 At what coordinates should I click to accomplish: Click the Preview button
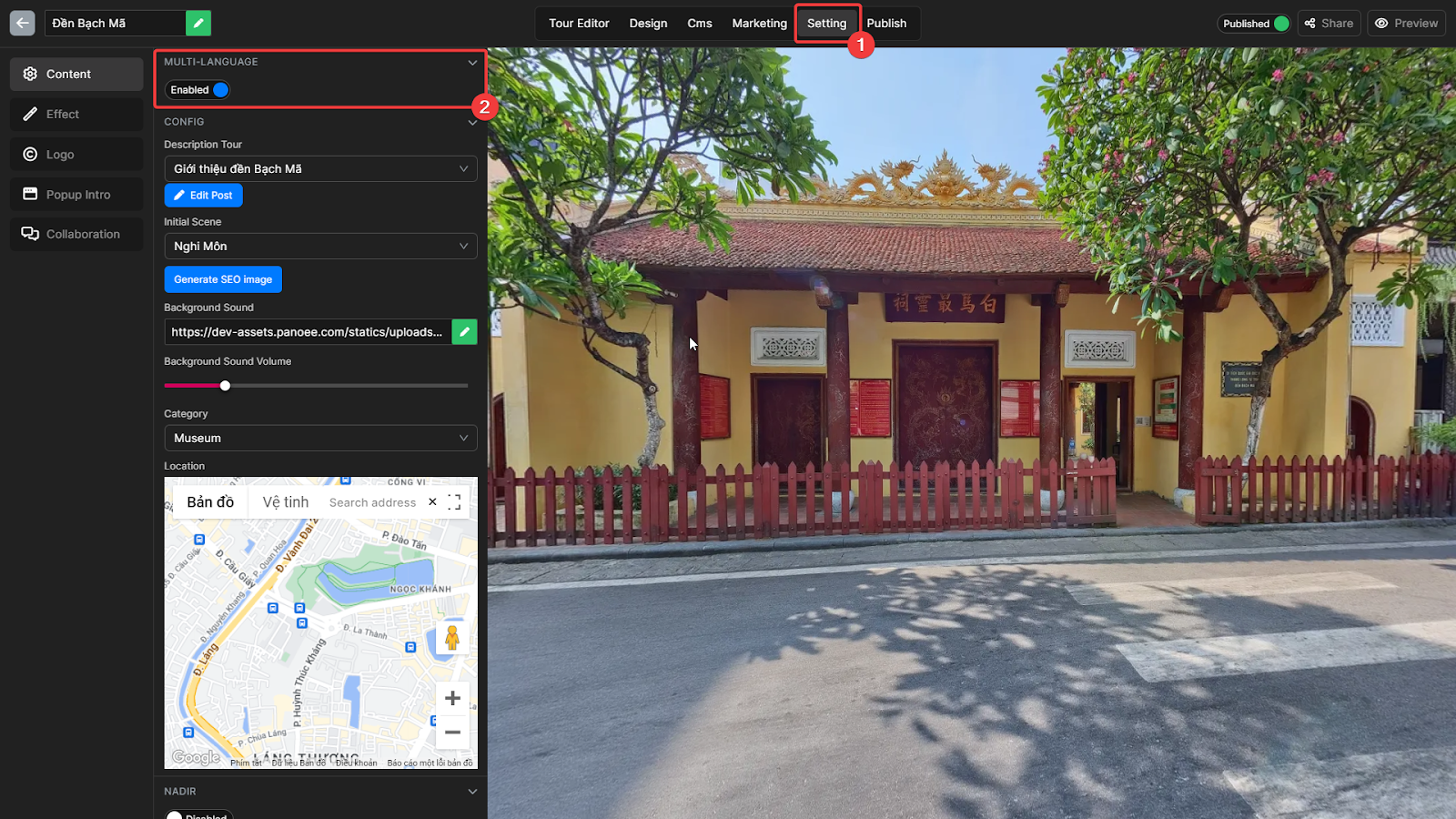click(x=1406, y=24)
